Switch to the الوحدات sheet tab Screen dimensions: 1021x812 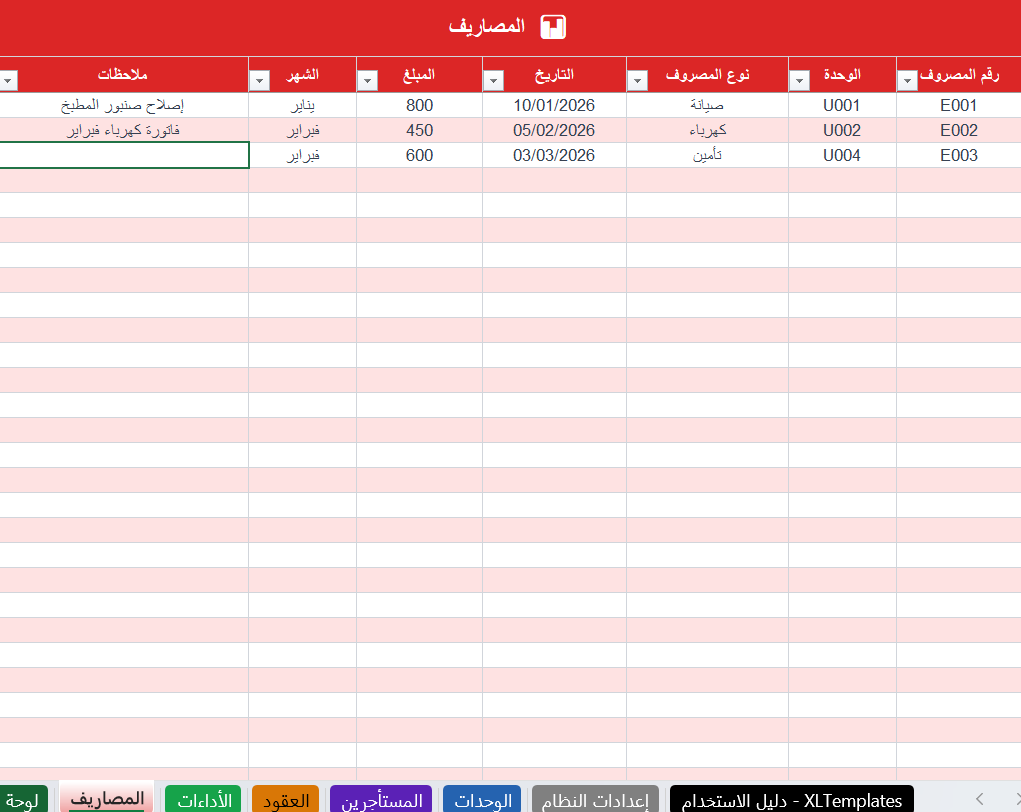tap(482, 800)
